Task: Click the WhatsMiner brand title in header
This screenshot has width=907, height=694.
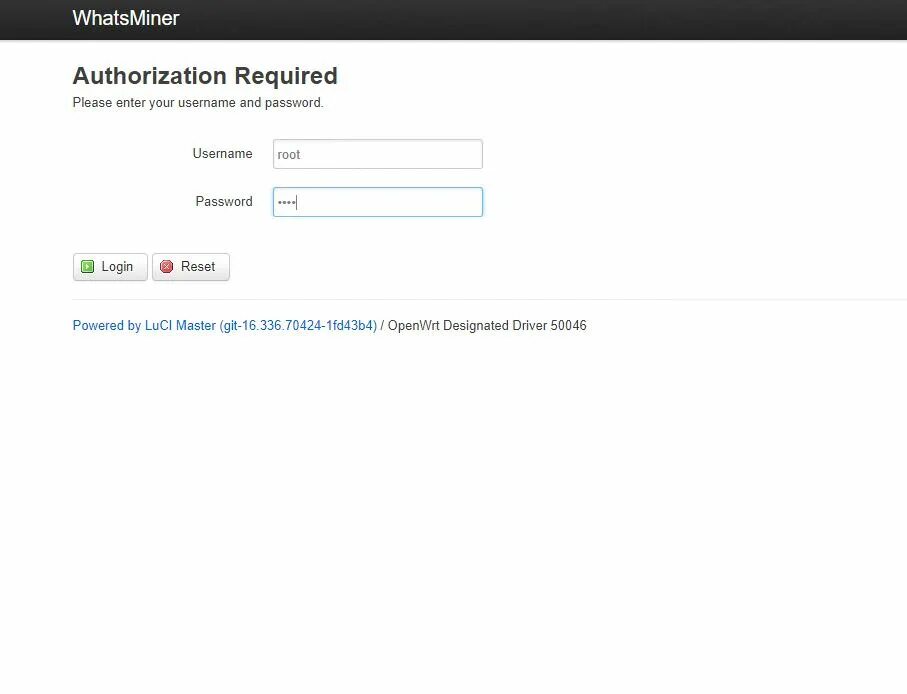Action: point(126,18)
